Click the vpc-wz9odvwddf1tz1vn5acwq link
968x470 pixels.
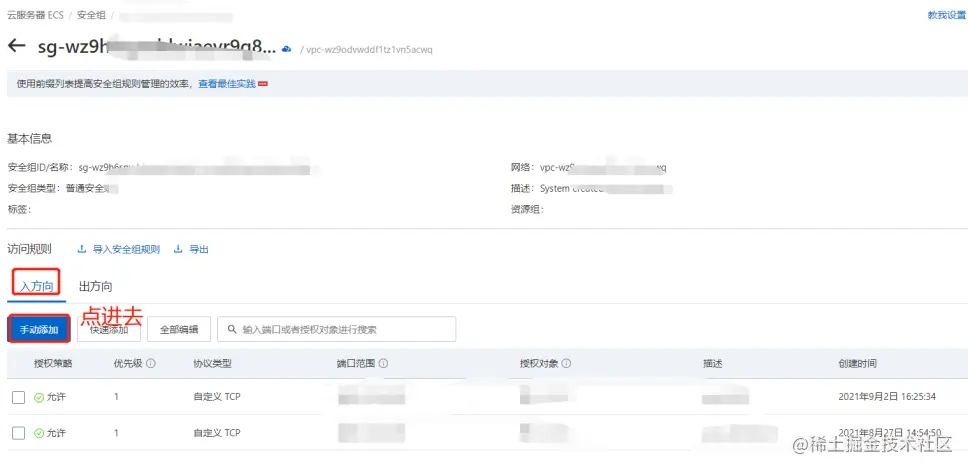(369, 50)
